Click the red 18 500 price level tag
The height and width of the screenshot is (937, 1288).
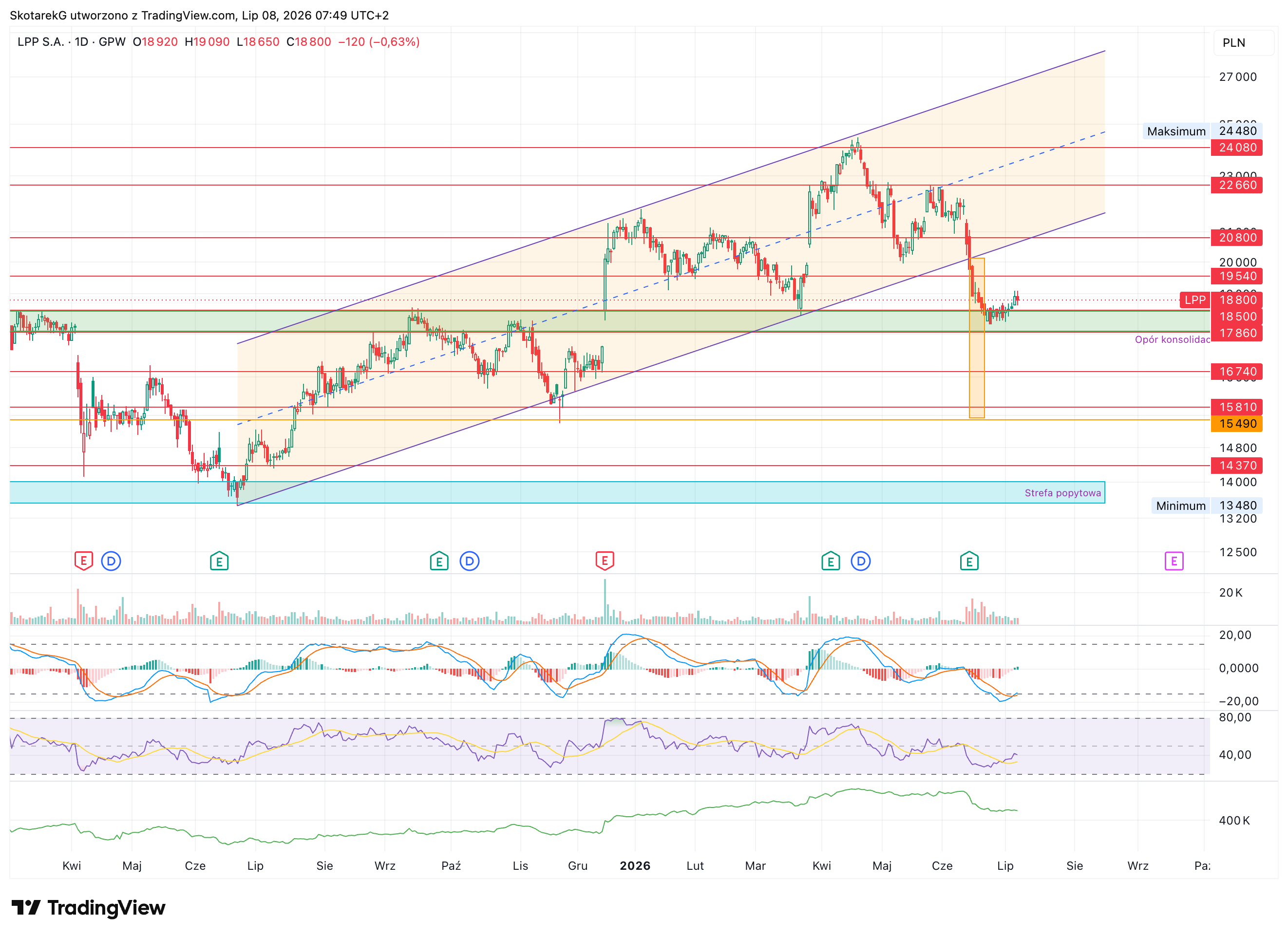click(x=1237, y=316)
